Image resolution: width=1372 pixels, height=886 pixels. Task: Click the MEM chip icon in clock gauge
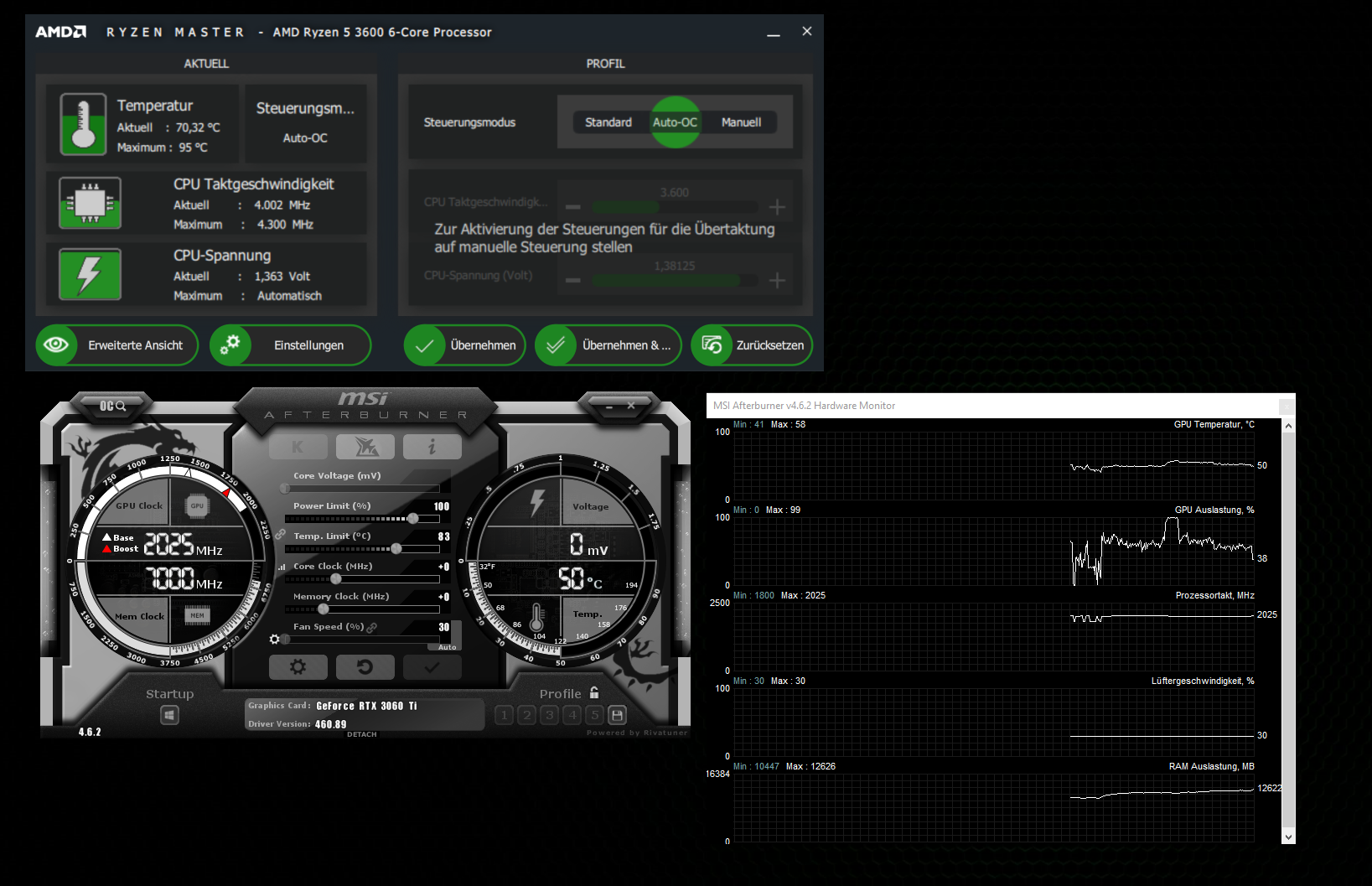[x=197, y=615]
